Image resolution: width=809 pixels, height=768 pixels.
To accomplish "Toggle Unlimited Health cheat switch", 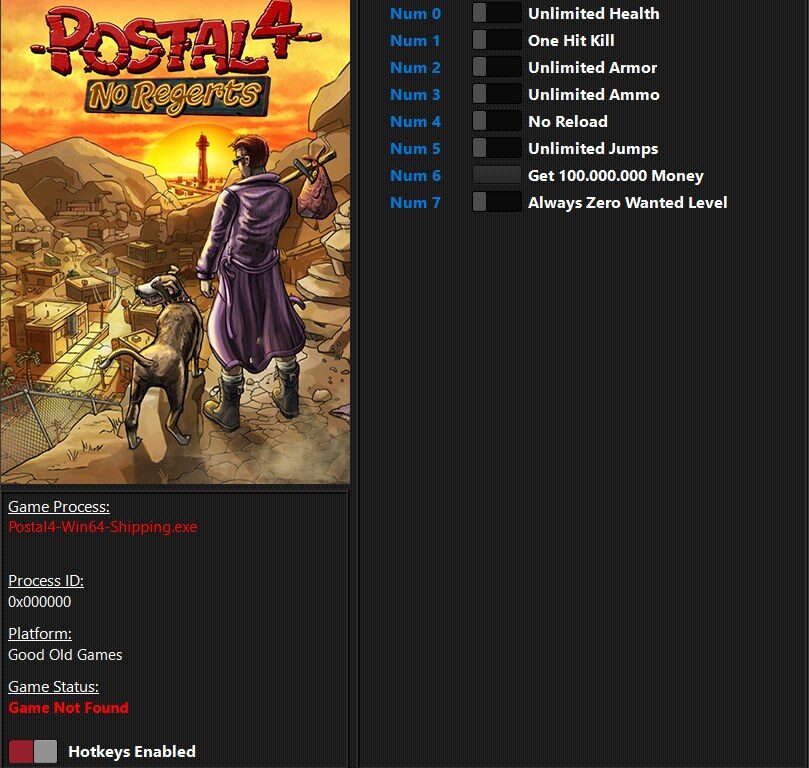I will [496, 13].
